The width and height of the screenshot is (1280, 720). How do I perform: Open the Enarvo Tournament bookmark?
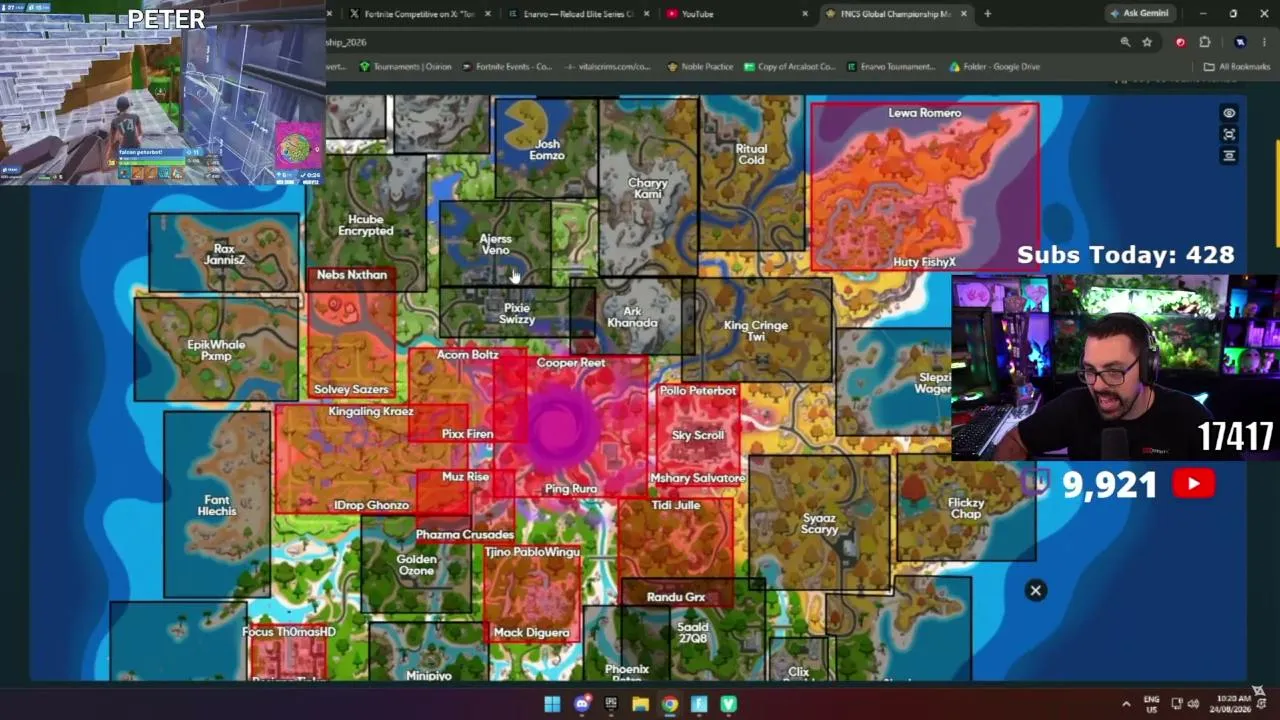(x=890, y=67)
